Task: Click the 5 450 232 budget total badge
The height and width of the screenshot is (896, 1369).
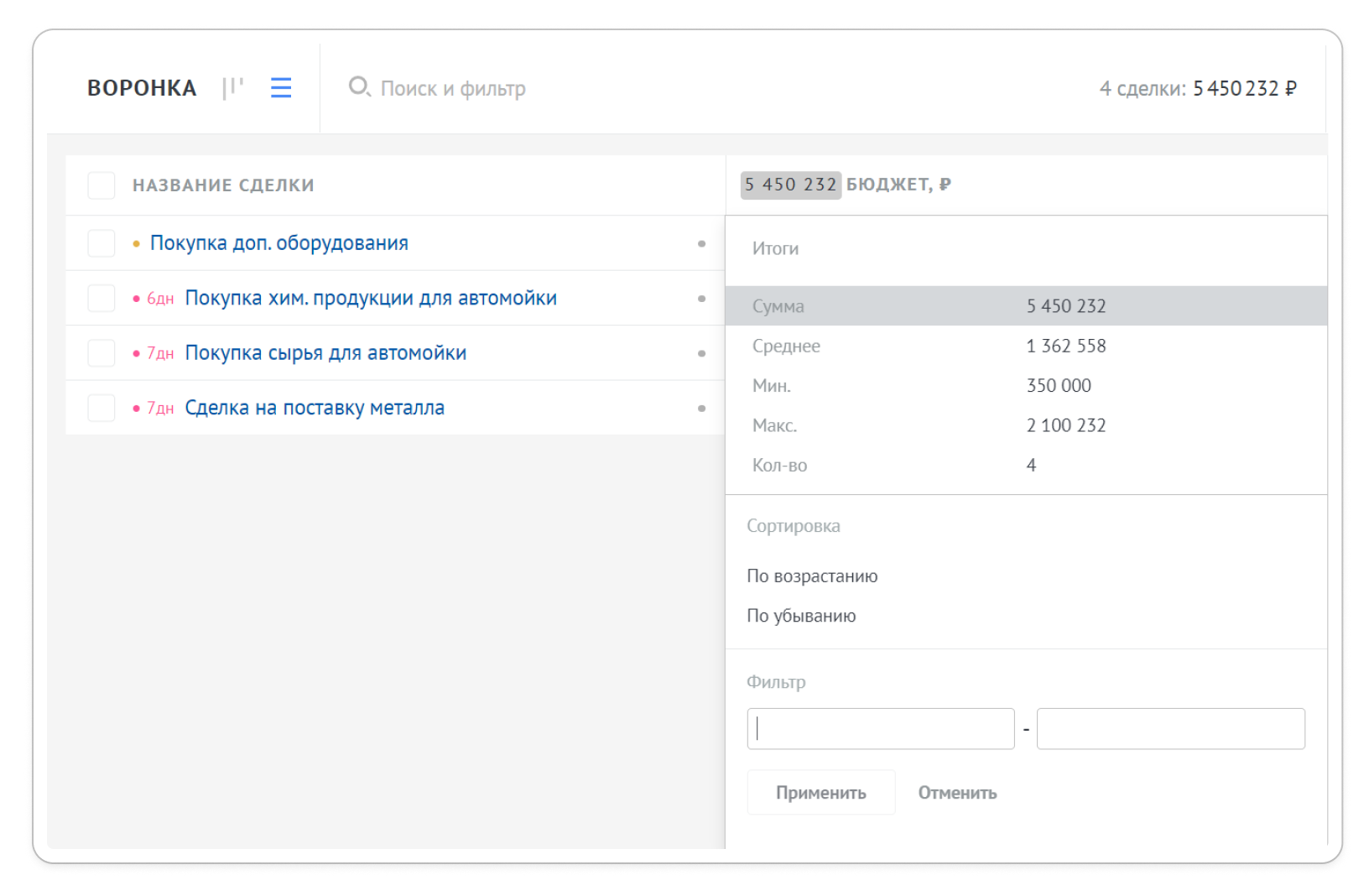Action: click(x=790, y=185)
